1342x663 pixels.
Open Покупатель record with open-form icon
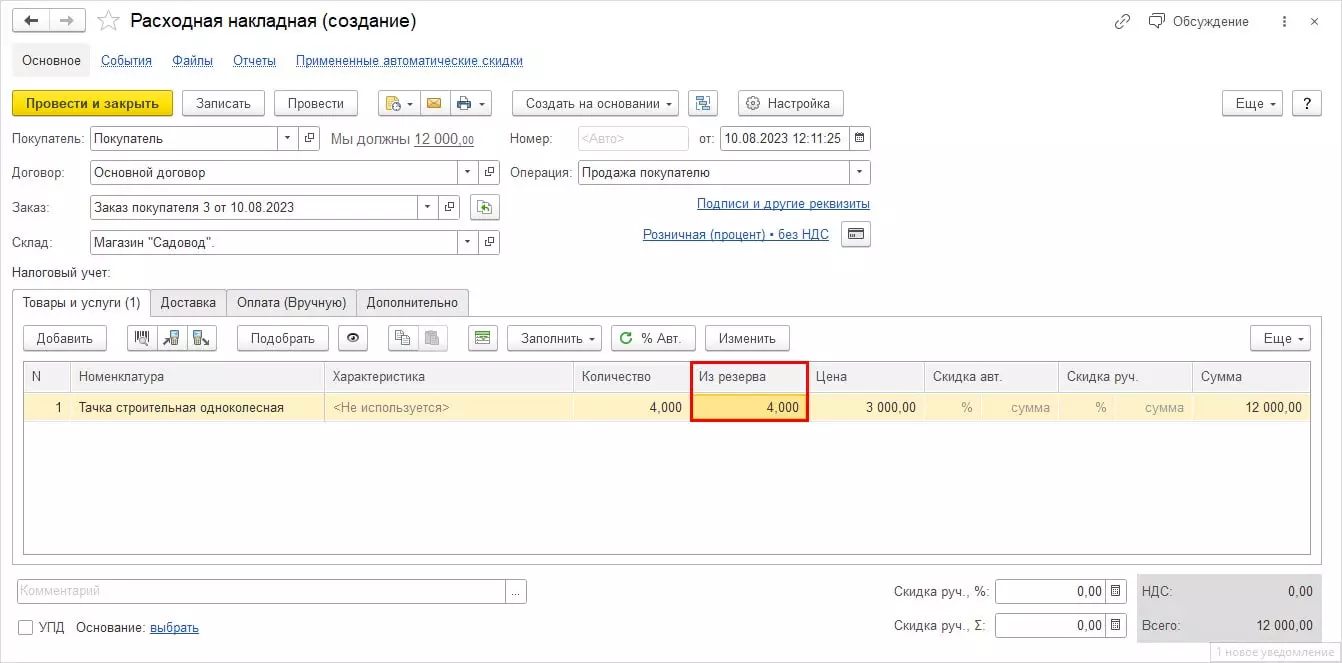[x=310, y=138]
